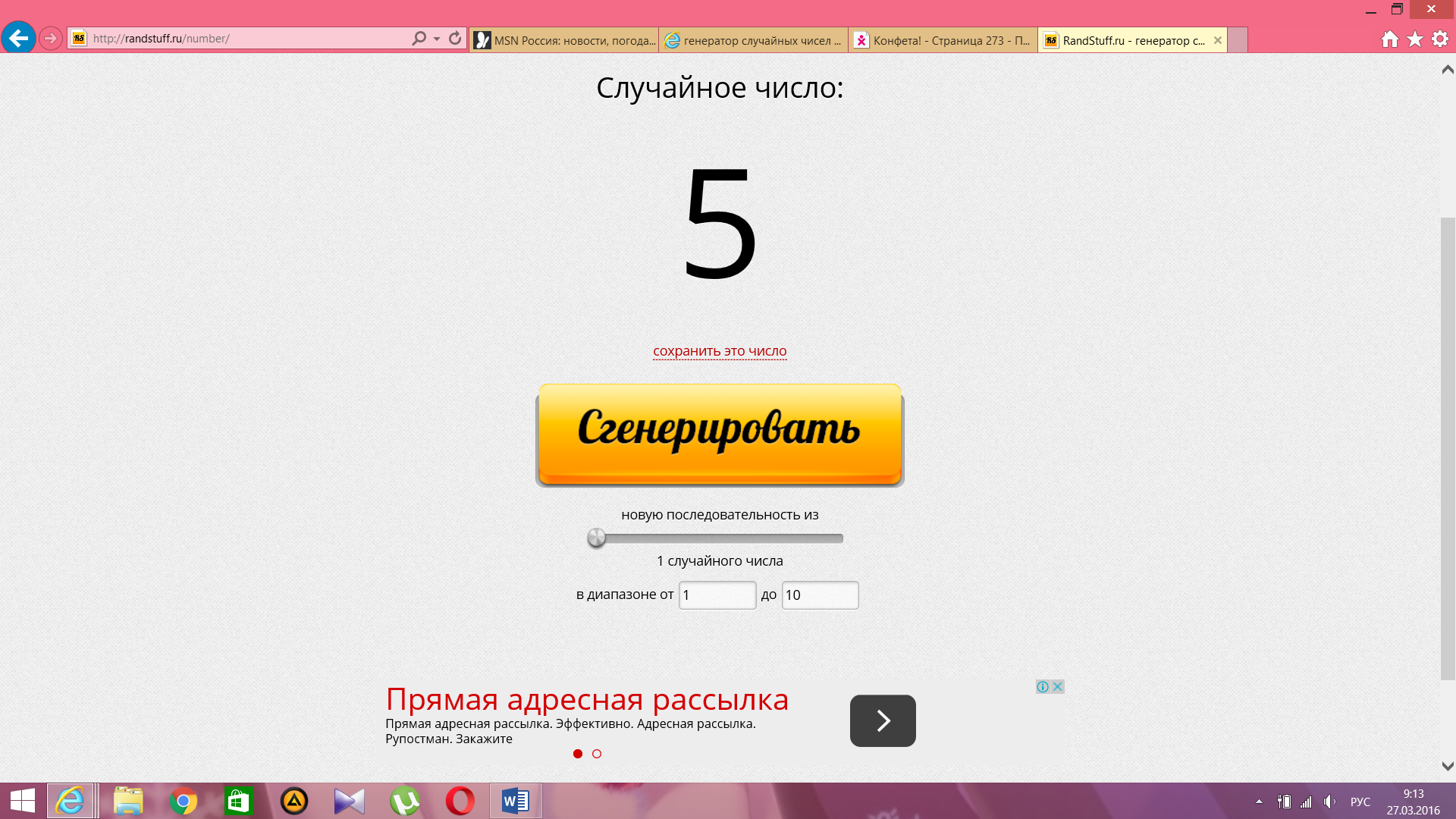Image resolution: width=1456 pixels, height=819 pixels.
Task: Select second ad carousel dot
Action: pos(597,754)
